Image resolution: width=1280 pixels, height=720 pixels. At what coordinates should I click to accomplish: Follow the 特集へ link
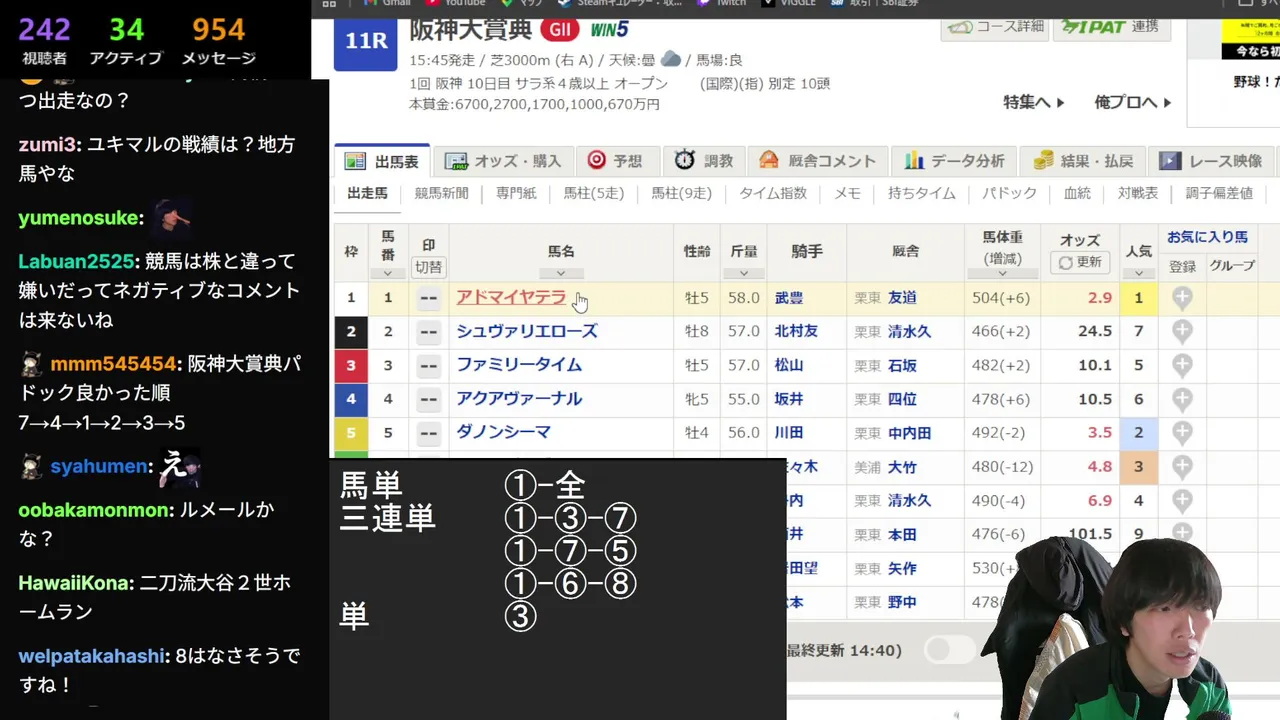(1034, 102)
